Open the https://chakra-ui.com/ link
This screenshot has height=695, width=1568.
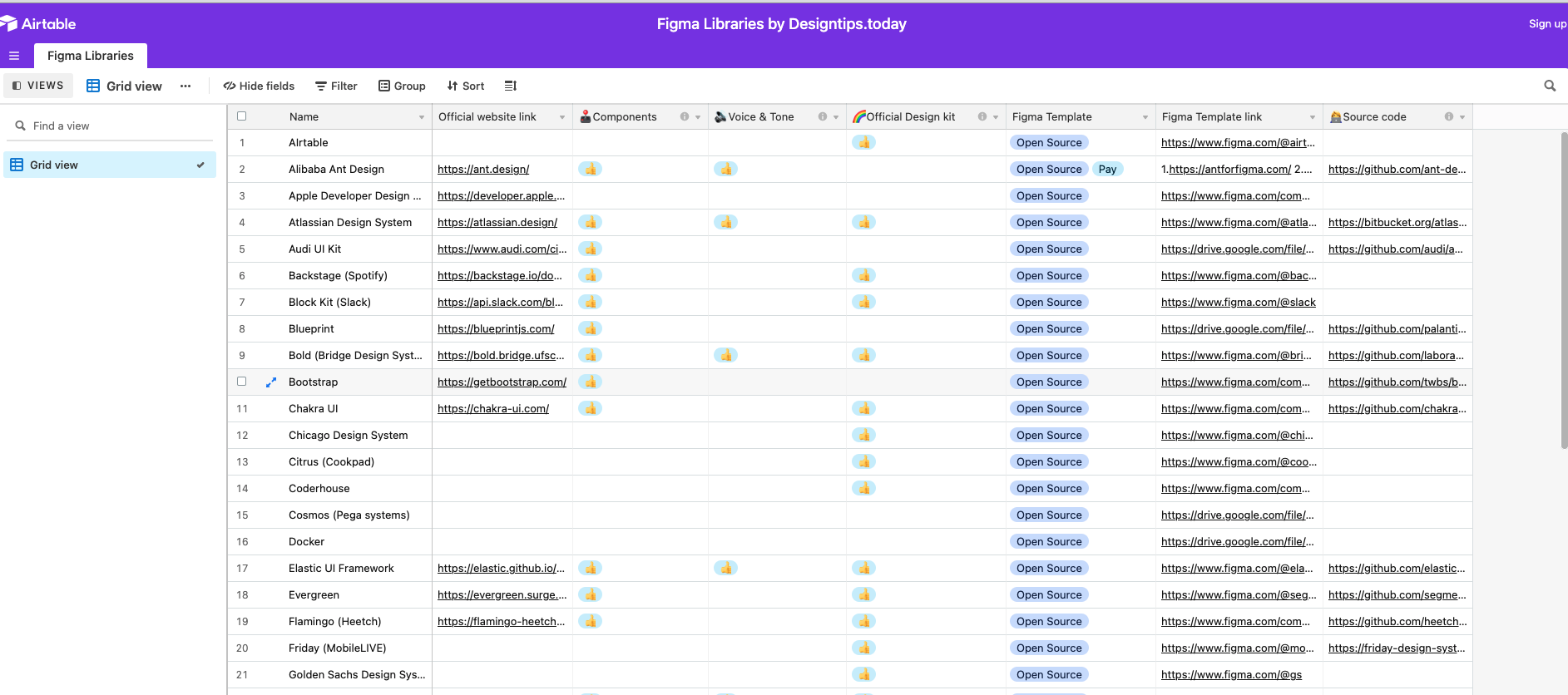click(493, 408)
